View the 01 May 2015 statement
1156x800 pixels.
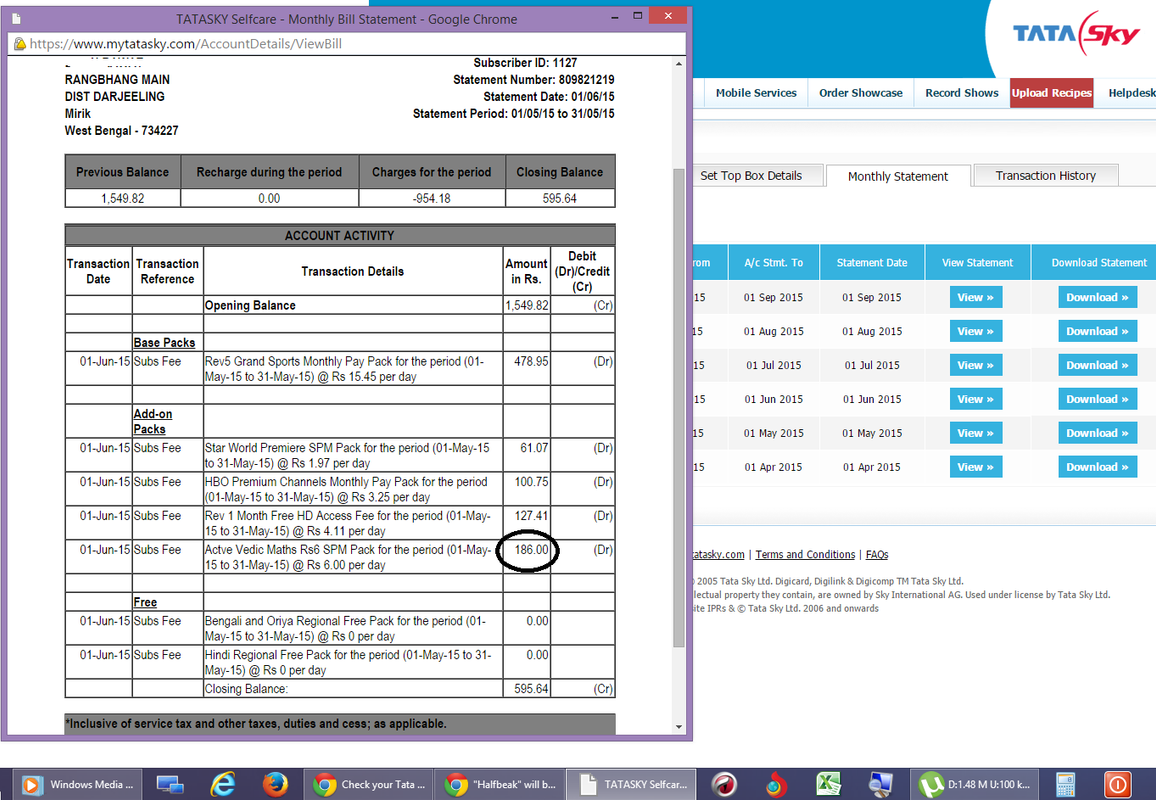[x=975, y=433]
